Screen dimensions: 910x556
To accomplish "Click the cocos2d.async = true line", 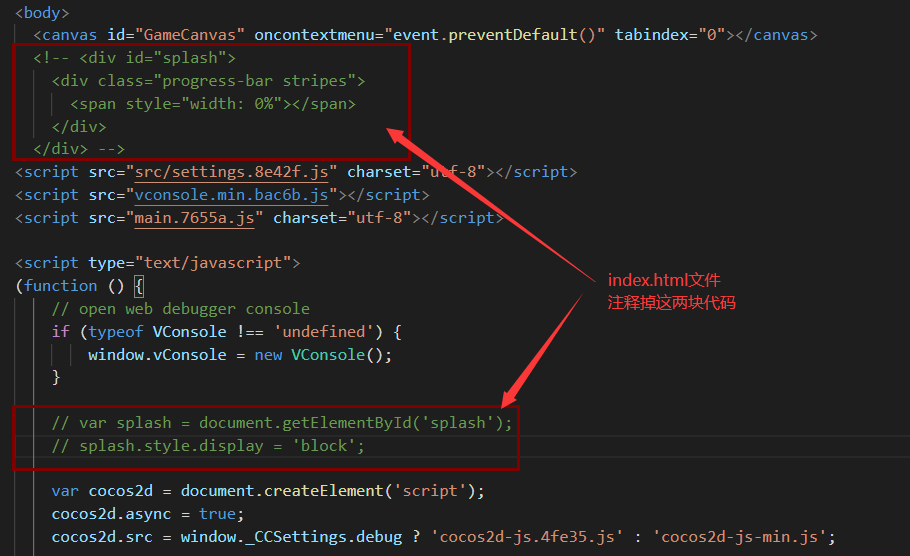I will (x=148, y=514).
